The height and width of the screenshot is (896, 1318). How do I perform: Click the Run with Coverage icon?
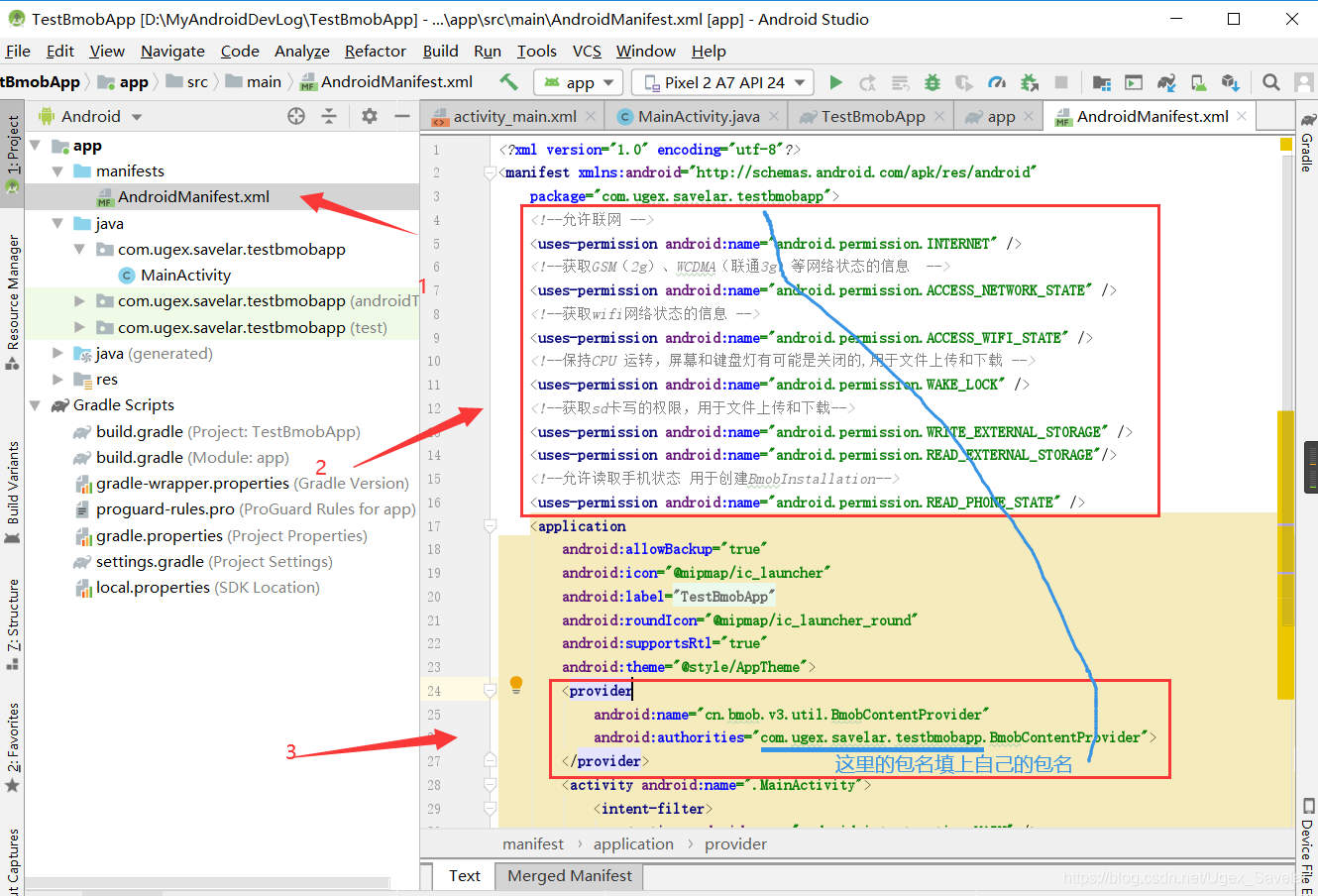pyautogui.click(x=964, y=82)
